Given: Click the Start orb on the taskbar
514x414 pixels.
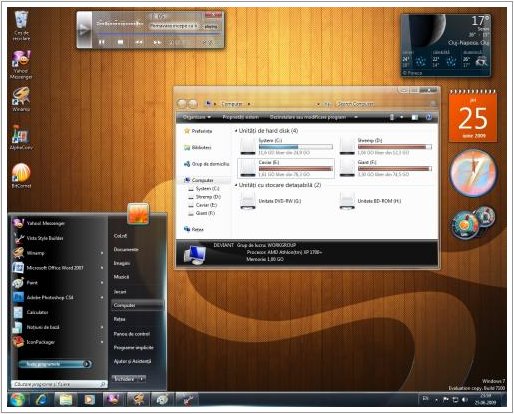Looking at the screenshot, I should tap(17, 399).
